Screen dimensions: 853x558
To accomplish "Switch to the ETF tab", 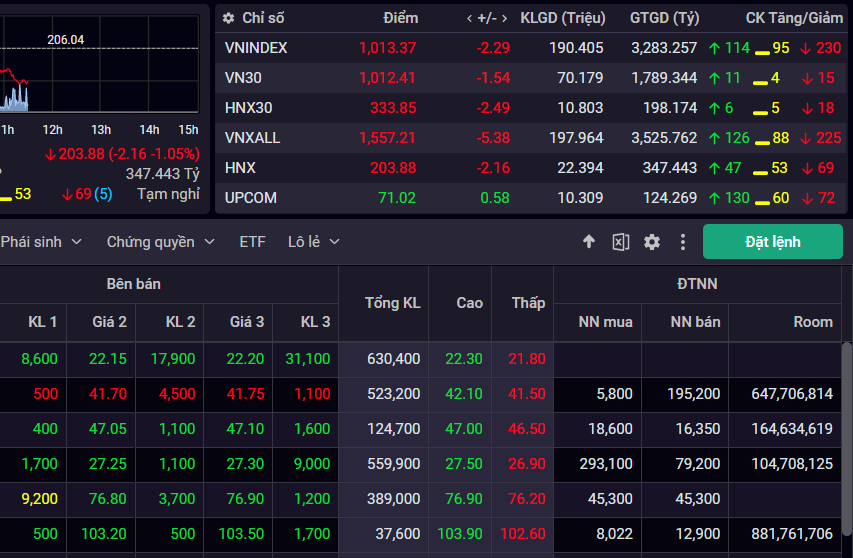I will pyautogui.click(x=252, y=241).
